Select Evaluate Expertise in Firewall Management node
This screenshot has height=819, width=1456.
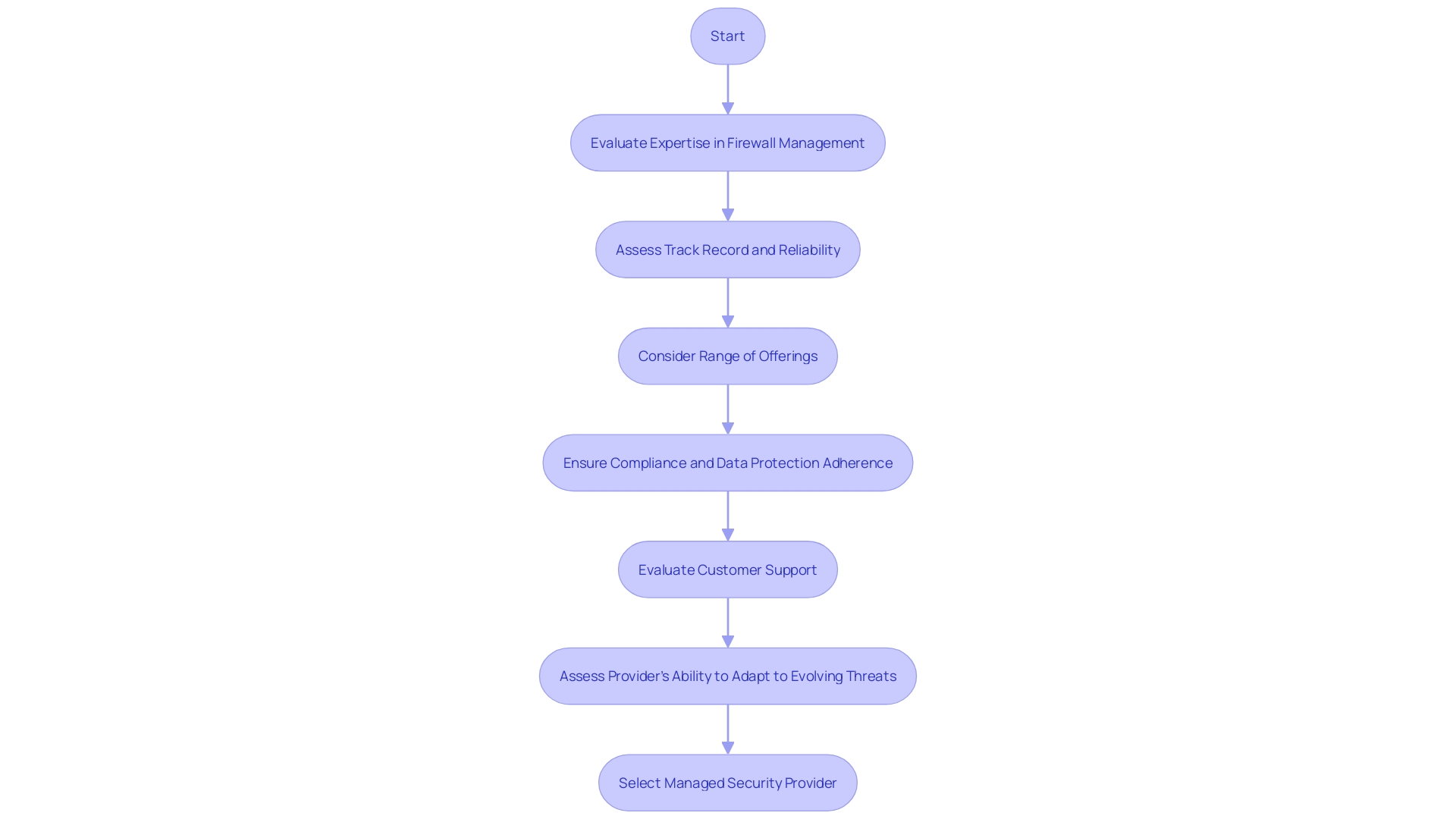point(728,142)
